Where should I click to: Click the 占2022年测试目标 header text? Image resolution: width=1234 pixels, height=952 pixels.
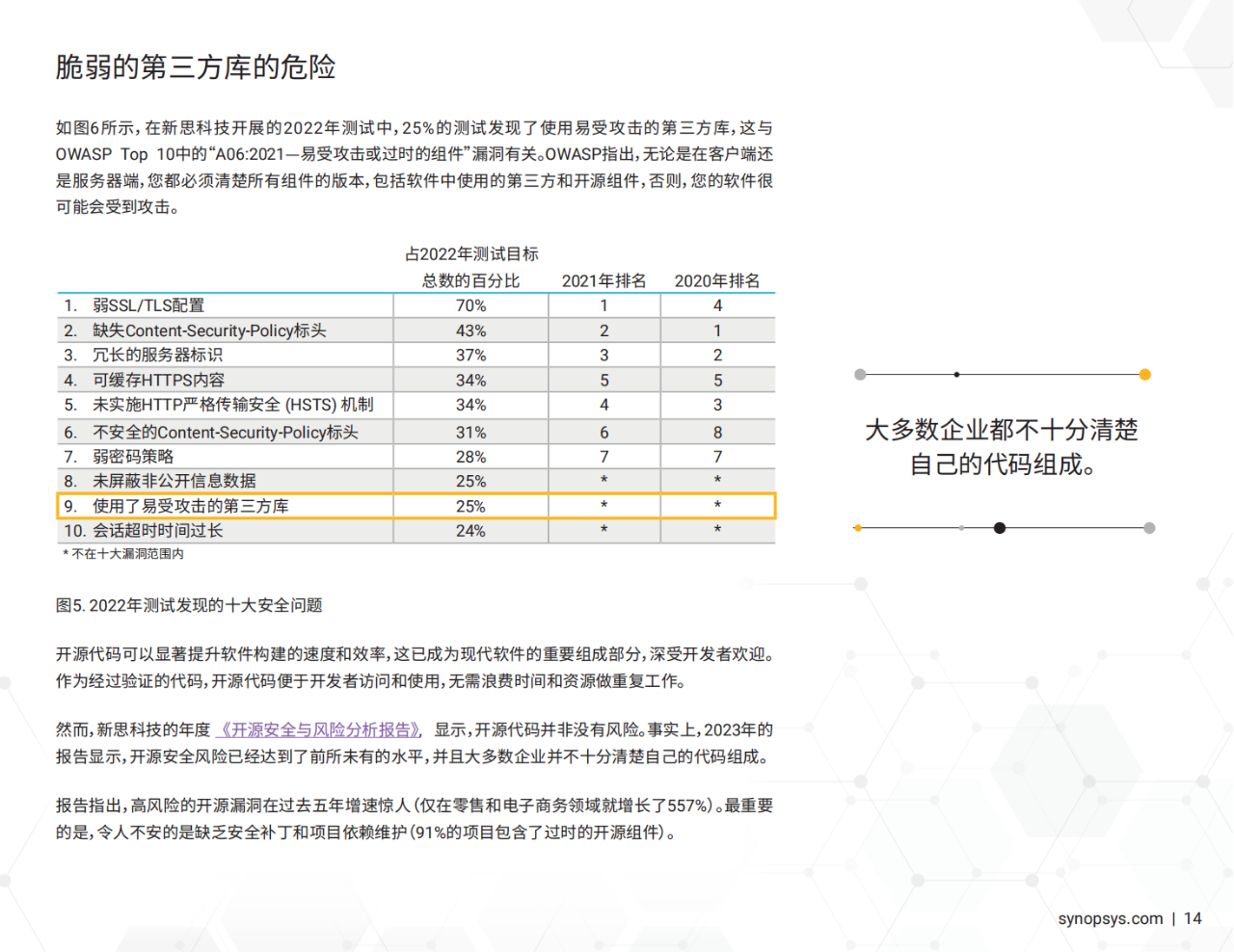coord(471,253)
